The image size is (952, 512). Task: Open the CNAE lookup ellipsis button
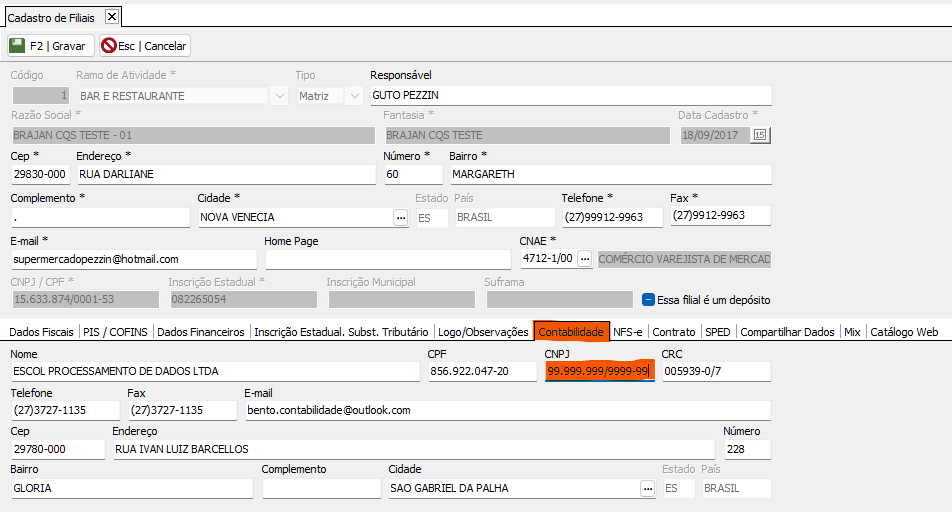coord(585,259)
